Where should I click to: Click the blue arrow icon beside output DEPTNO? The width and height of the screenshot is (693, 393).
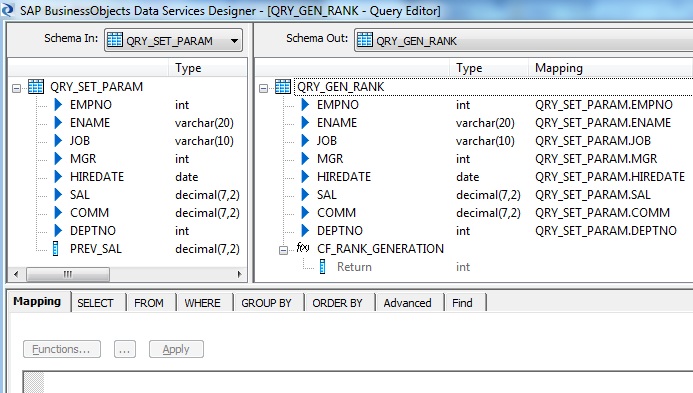(x=305, y=230)
